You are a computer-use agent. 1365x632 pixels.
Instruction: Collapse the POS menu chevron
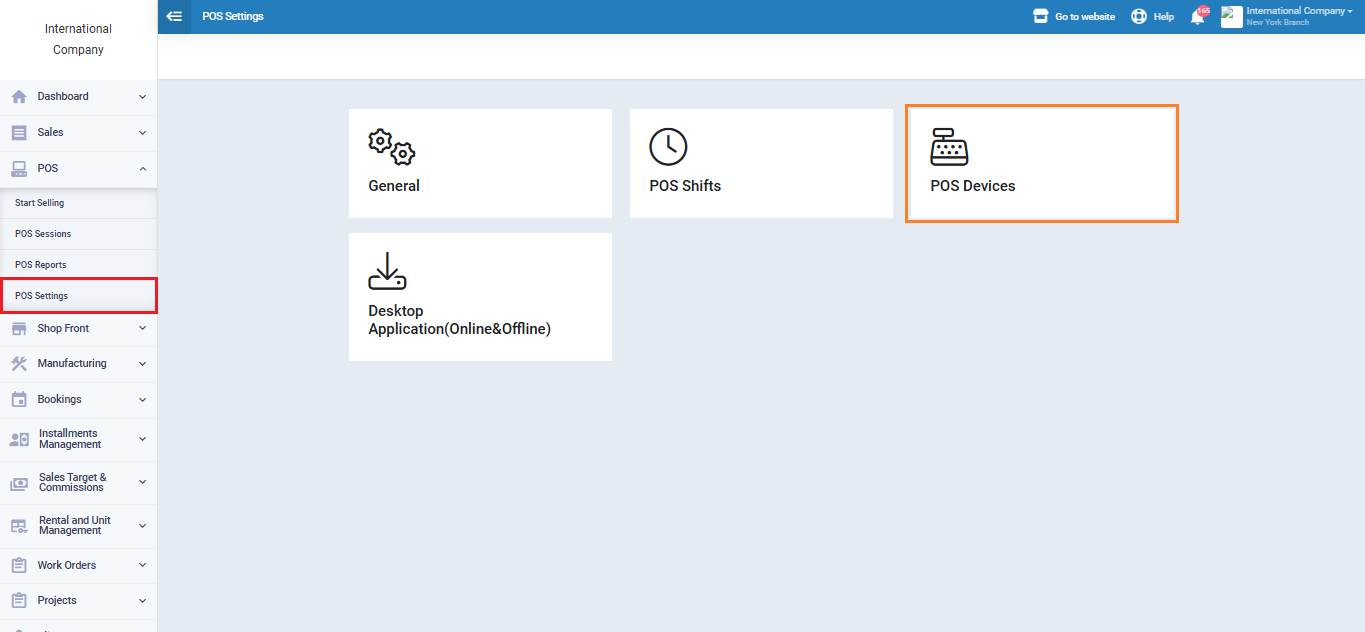point(142,169)
